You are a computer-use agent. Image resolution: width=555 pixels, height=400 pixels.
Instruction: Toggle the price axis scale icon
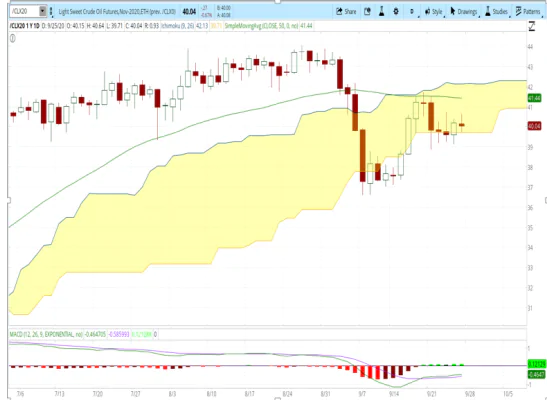(x=532, y=27)
